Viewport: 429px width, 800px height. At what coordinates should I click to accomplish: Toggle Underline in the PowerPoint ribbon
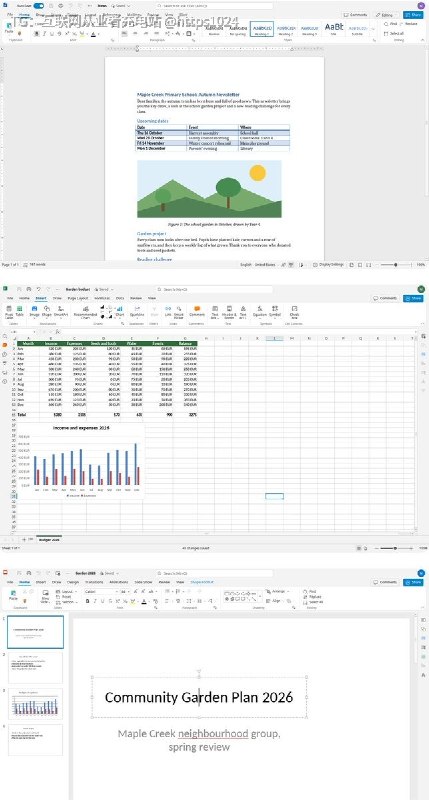pos(102,601)
